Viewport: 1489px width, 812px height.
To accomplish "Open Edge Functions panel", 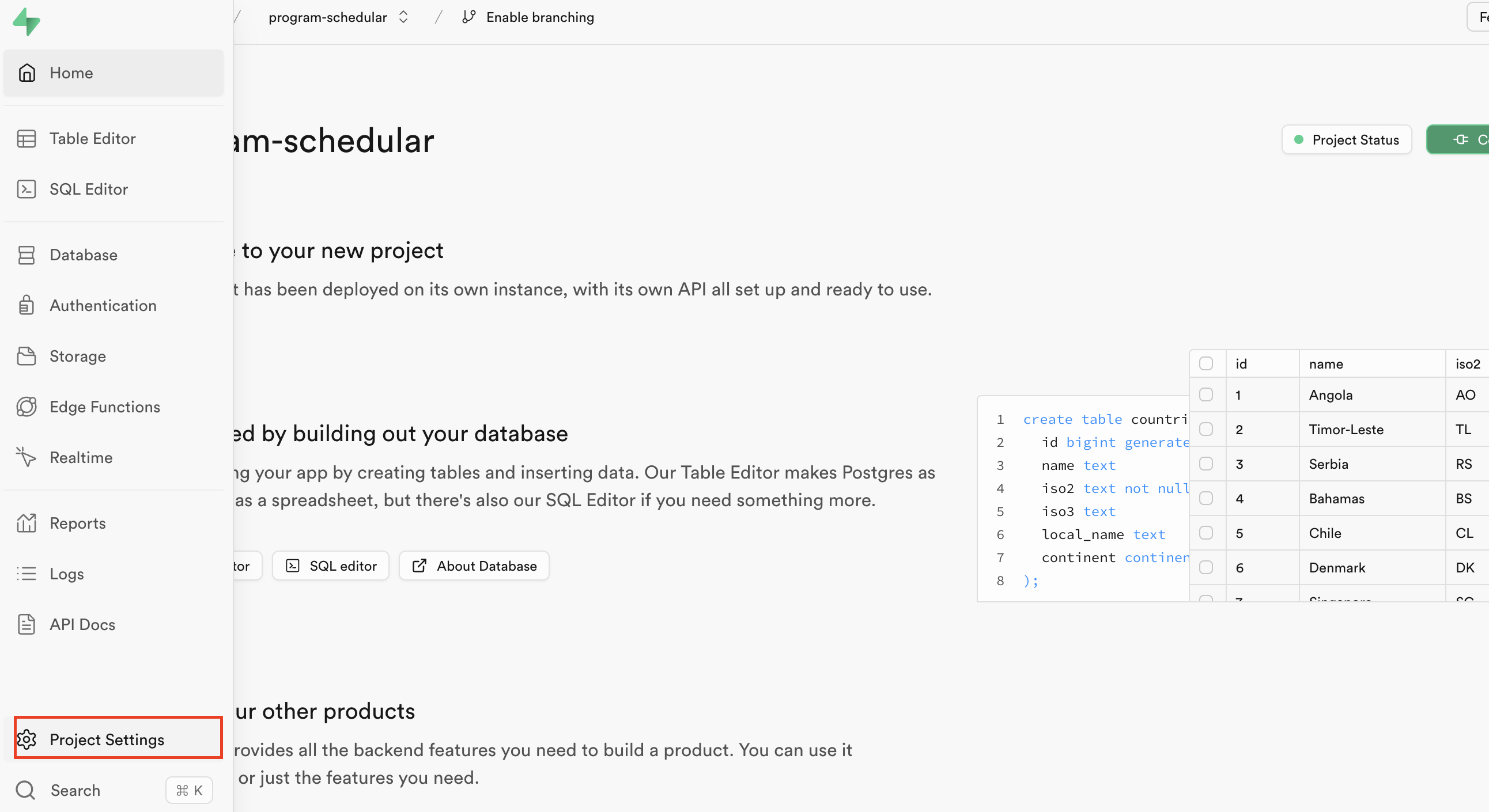I will click(x=105, y=407).
